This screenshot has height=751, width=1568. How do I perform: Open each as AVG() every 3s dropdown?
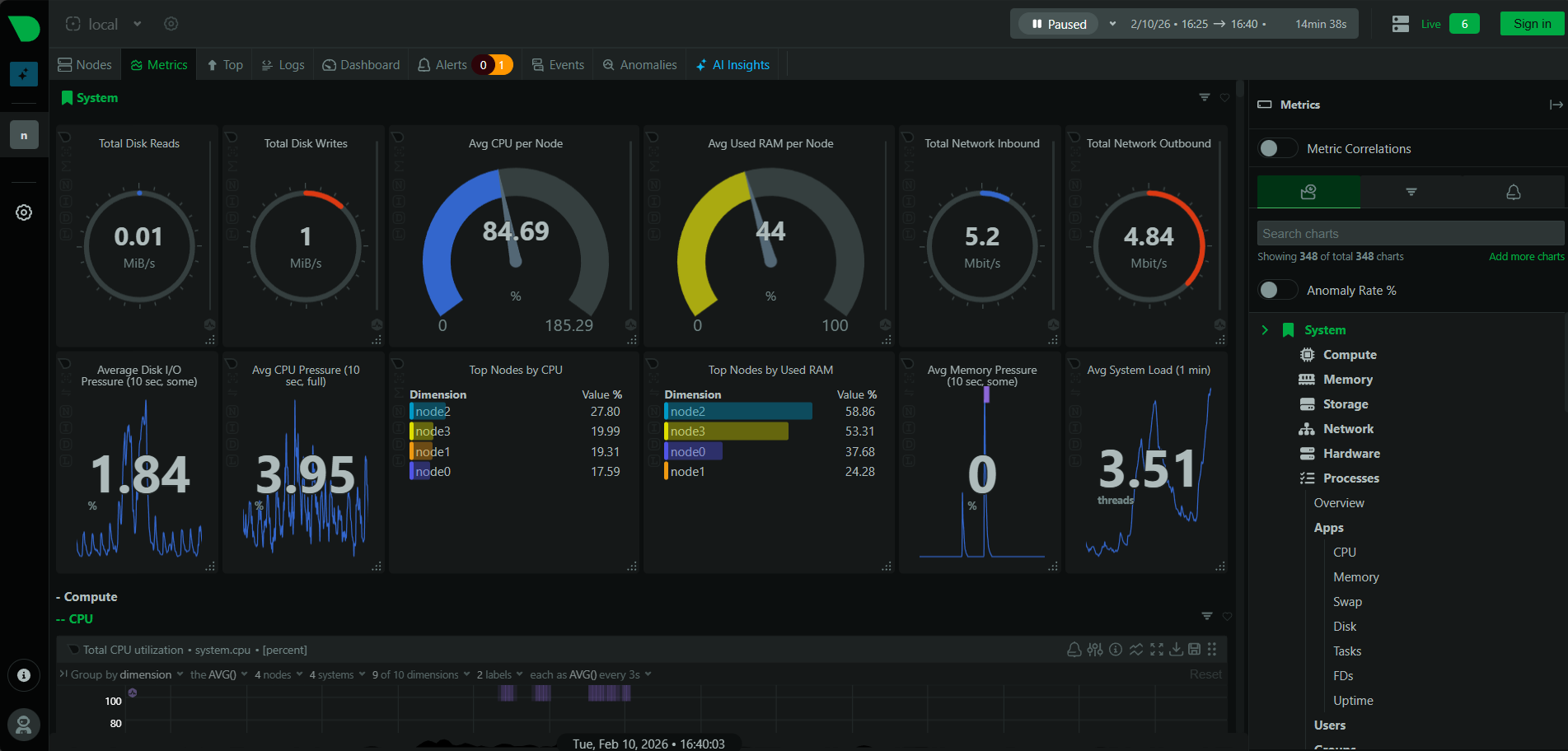tap(591, 674)
